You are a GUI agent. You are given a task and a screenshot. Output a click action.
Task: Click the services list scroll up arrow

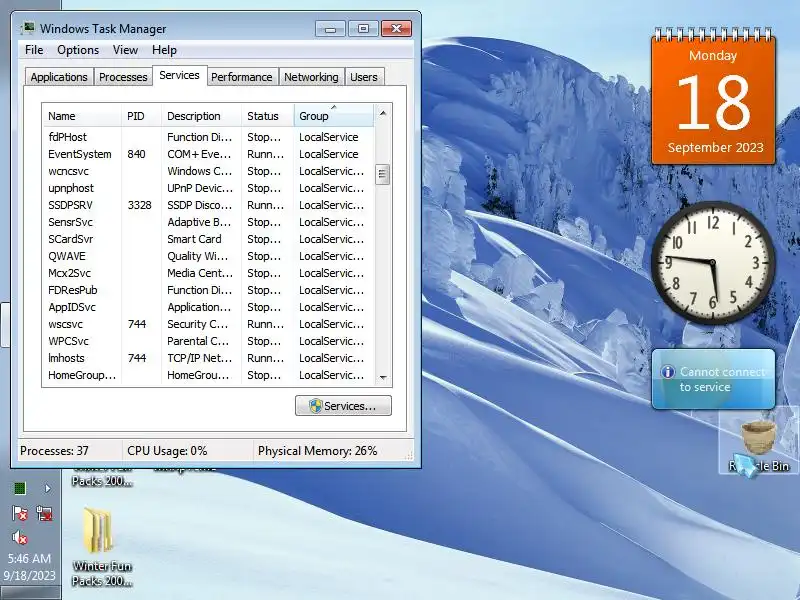click(x=383, y=113)
